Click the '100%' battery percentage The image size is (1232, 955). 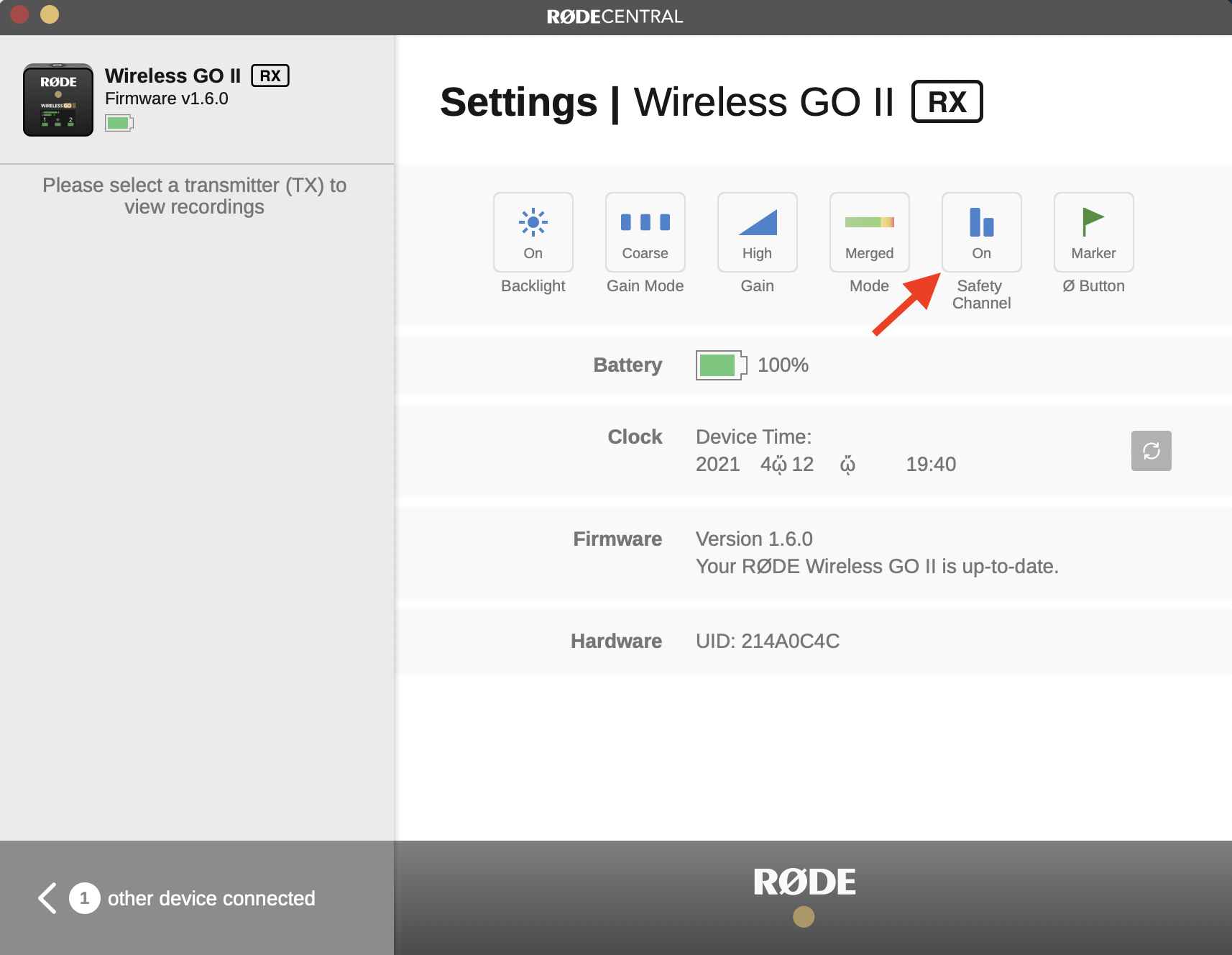(783, 365)
